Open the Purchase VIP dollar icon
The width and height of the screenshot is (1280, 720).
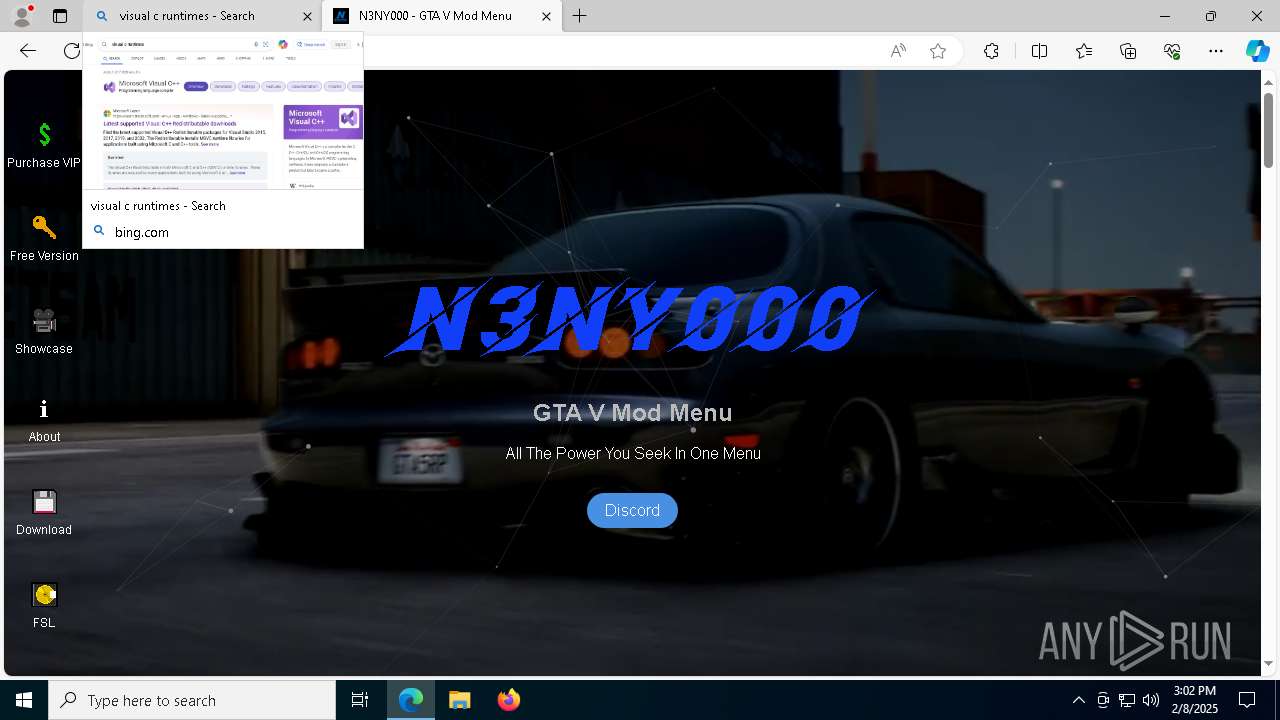pyautogui.click(x=44, y=135)
